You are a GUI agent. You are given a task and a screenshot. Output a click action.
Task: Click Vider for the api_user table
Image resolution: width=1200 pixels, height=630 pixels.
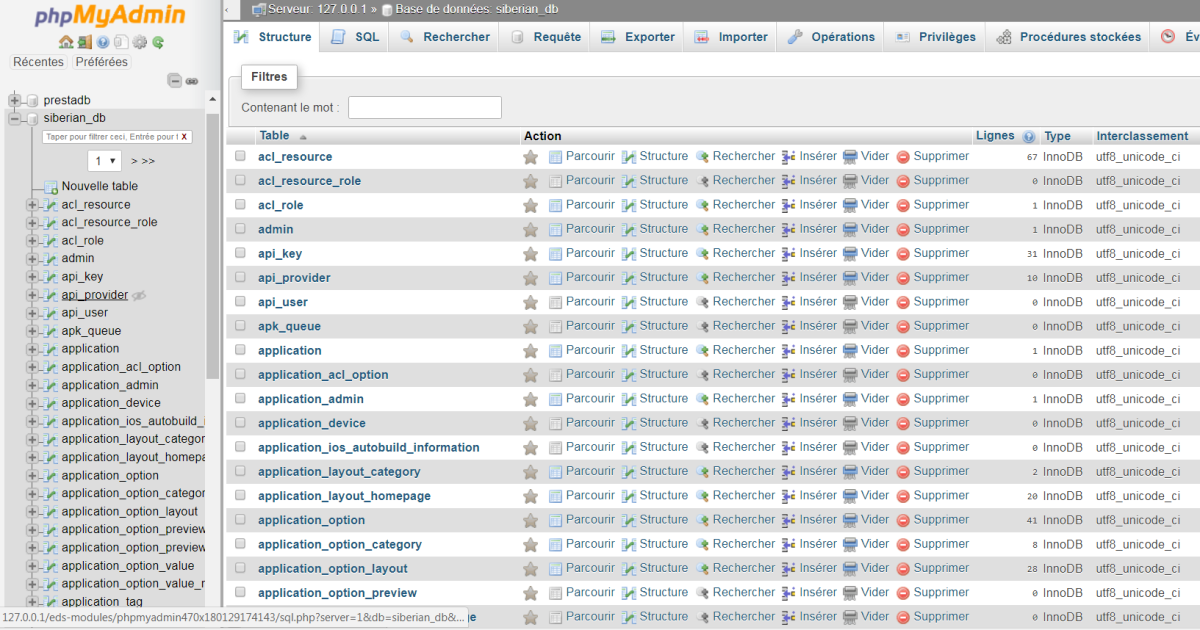pyautogui.click(x=866, y=301)
